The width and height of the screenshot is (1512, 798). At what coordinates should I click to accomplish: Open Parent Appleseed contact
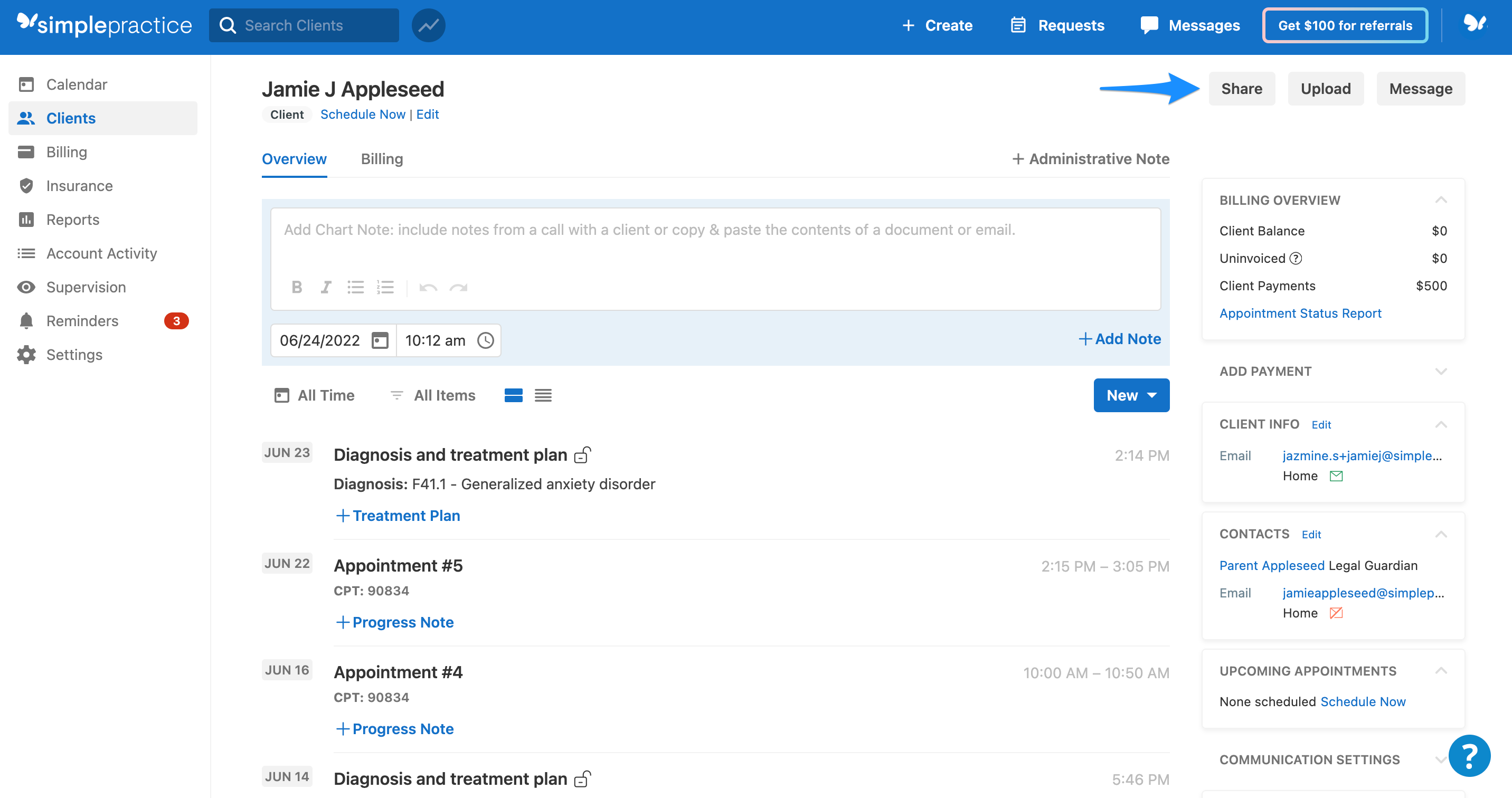point(1271,566)
